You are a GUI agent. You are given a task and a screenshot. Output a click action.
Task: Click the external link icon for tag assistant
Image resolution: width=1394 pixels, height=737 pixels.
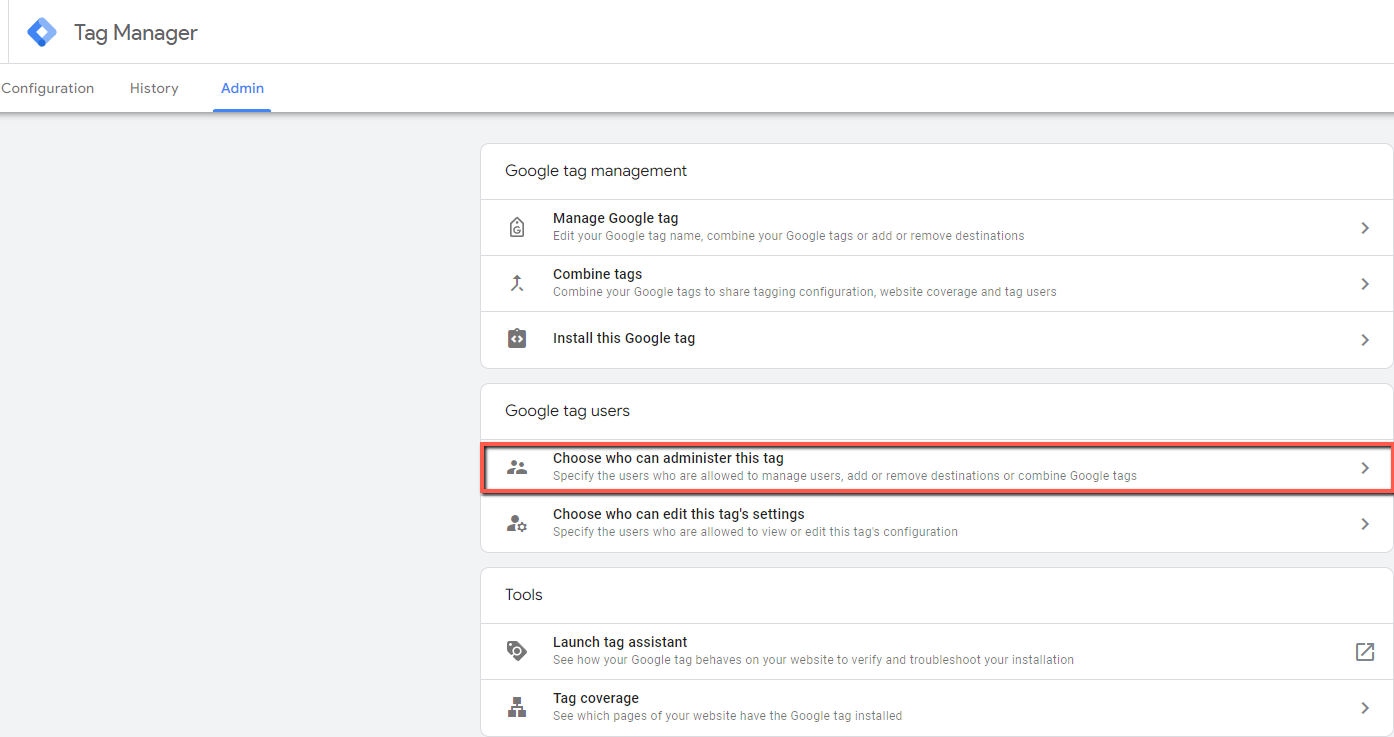point(1365,652)
